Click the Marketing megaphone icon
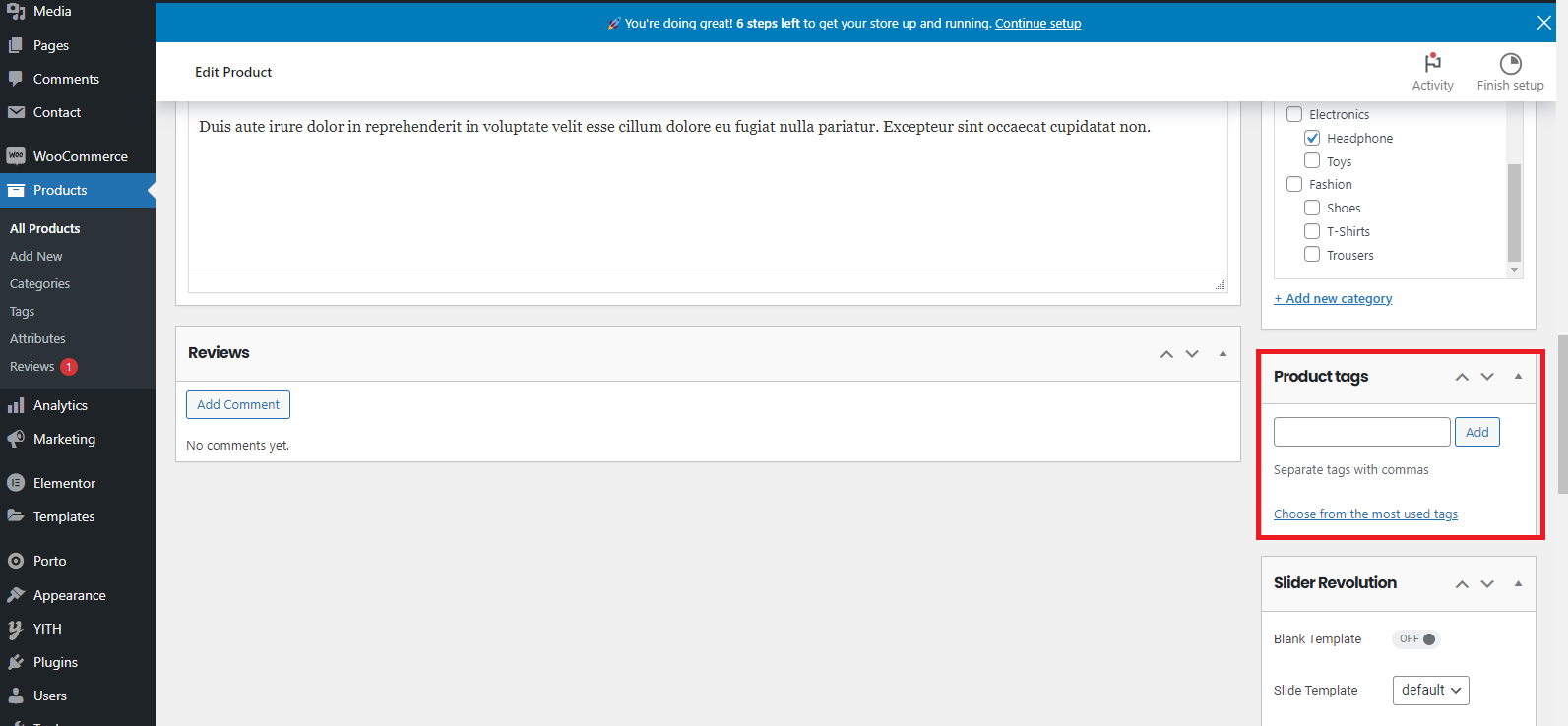The width and height of the screenshot is (1568, 726). (16, 439)
